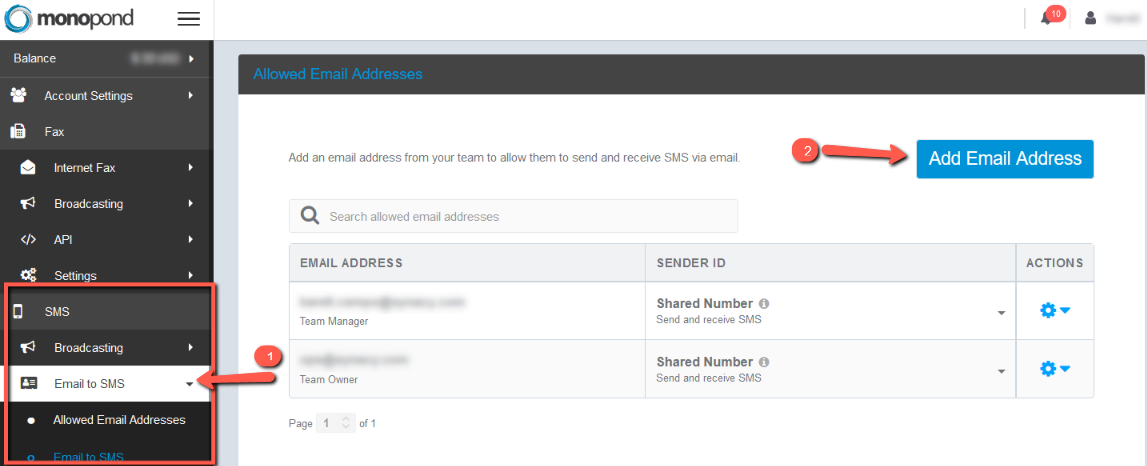Click the Add Email Address button
This screenshot has height=466, width=1147.
1005,159
